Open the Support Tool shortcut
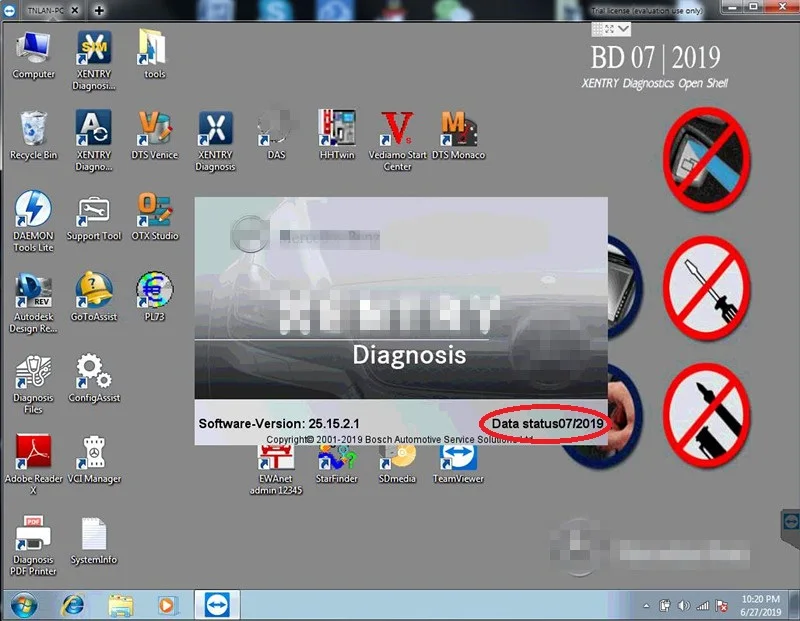The height and width of the screenshot is (621, 800). click(94, 217)
